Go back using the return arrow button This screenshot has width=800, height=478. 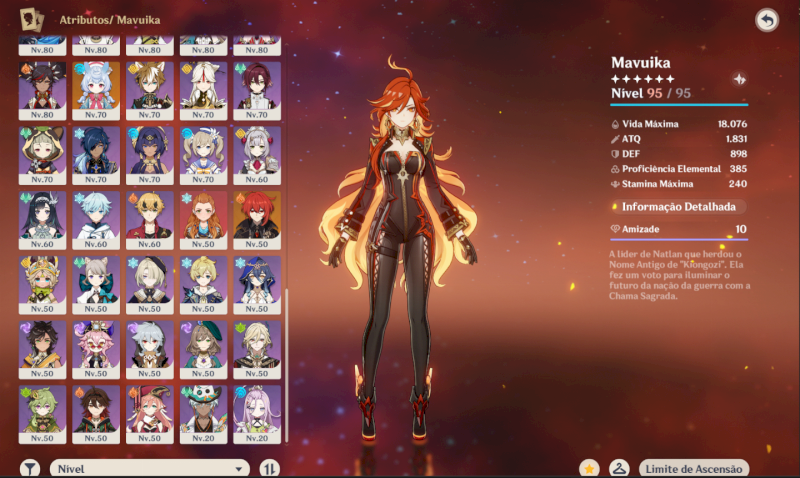[766, 20]
